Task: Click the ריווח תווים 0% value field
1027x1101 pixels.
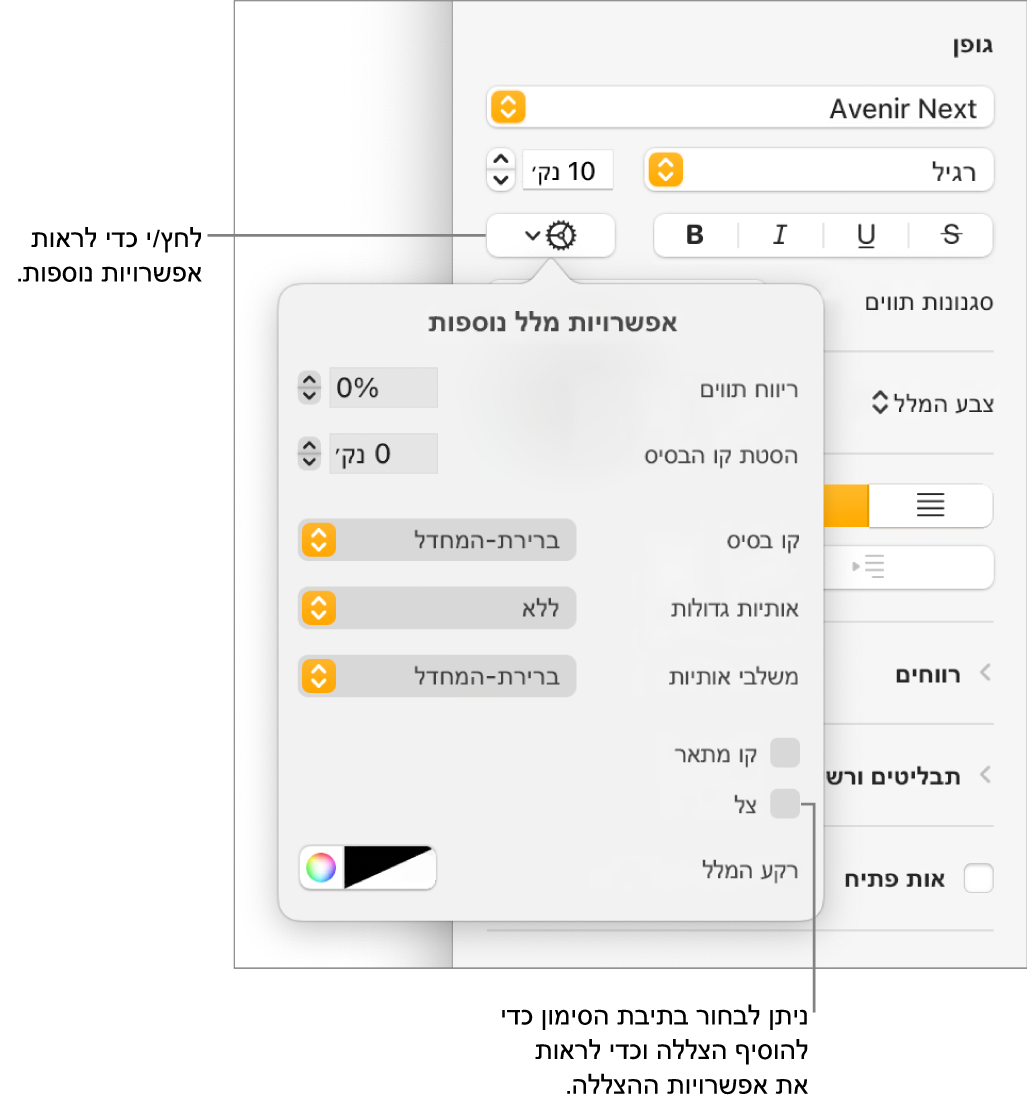Action: [x=383, y=388]
